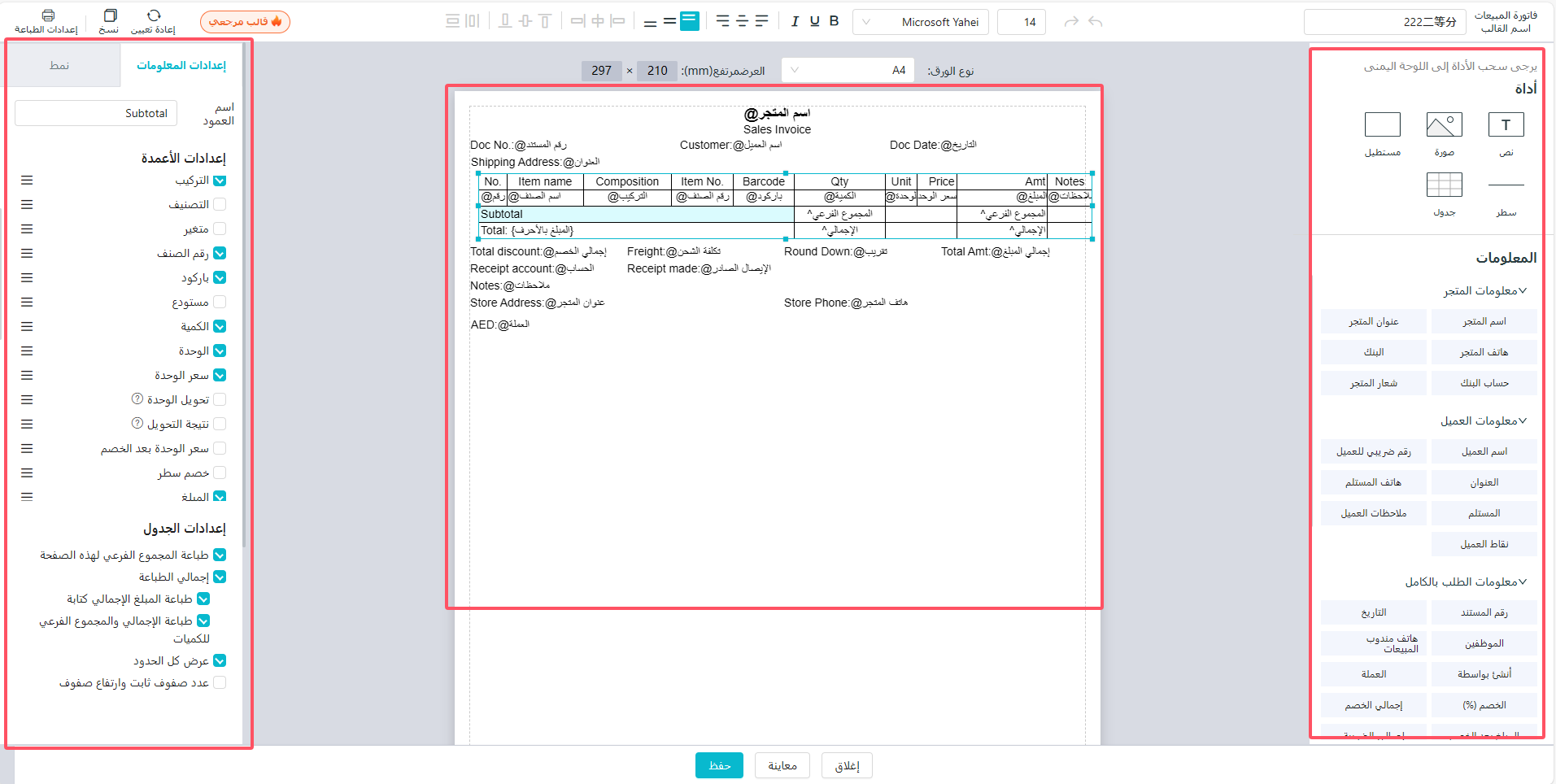Select the image (صورة) tool
The image size is (1556, 784).
point(1444,125)
